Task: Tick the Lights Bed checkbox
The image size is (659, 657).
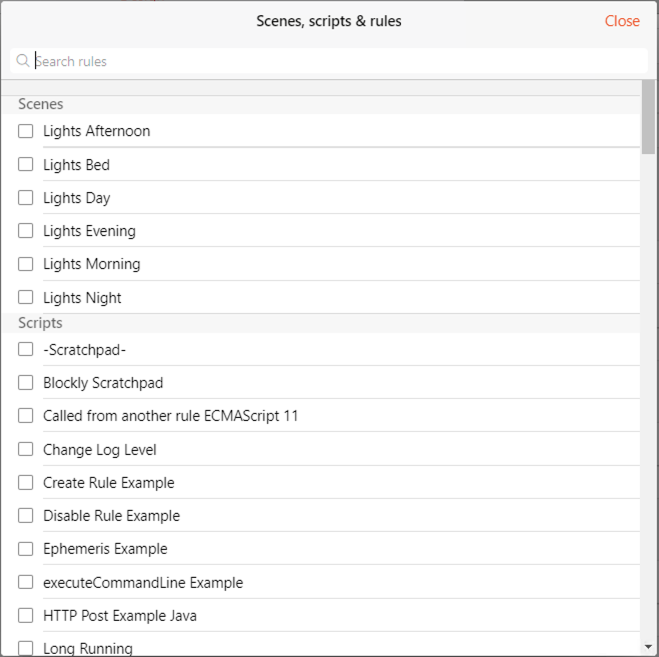Action: [x=26, y=164]
